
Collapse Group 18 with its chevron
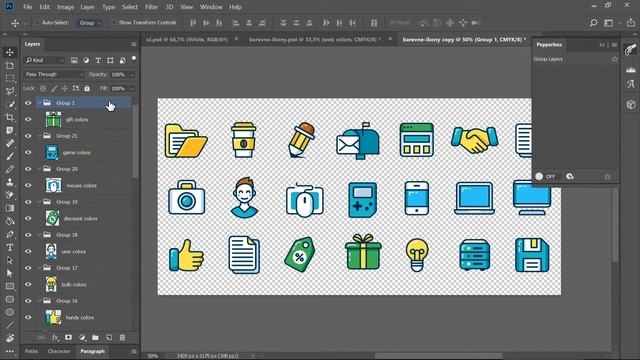[x=39, y=235]
